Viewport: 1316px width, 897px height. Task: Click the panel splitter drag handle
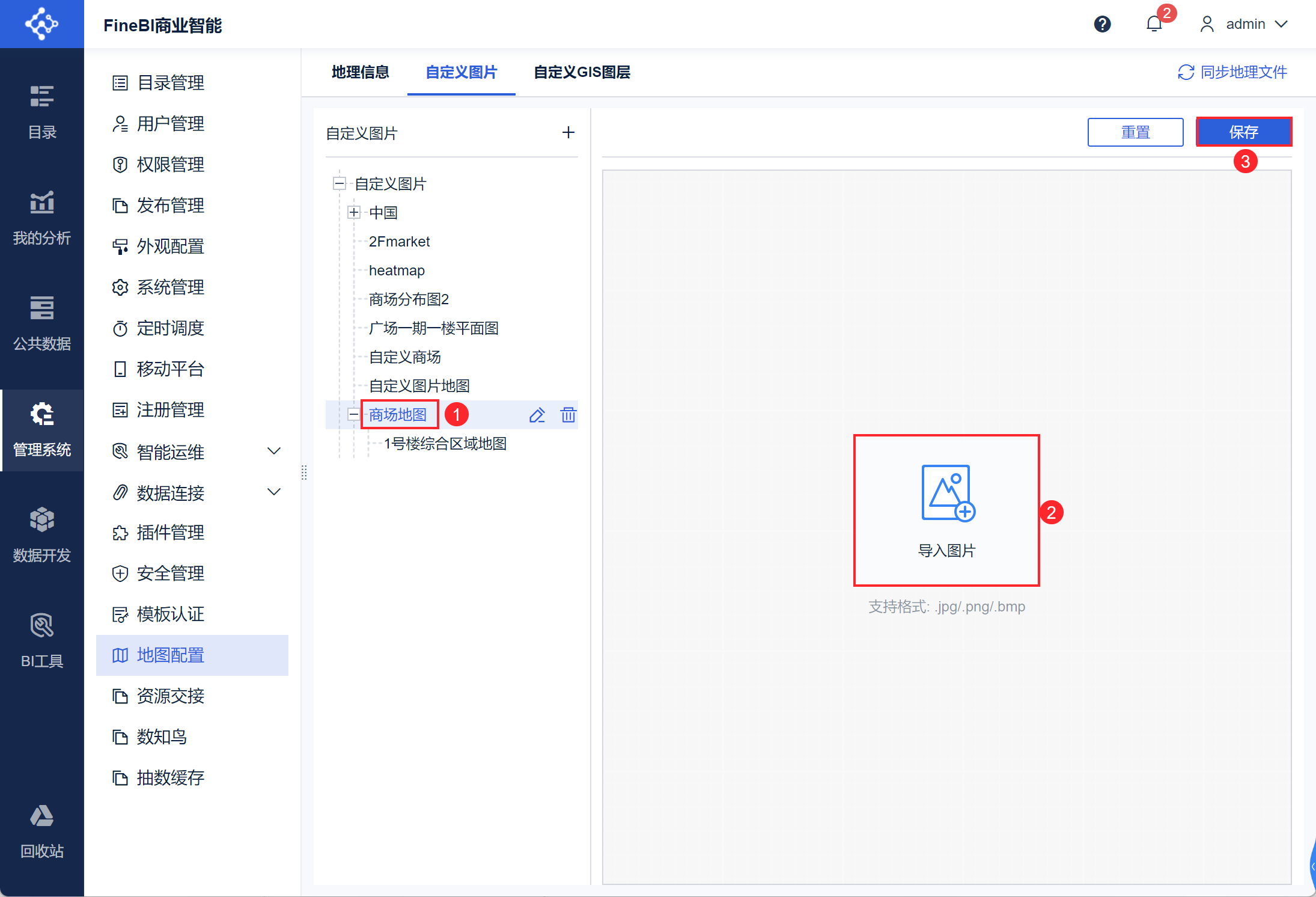(x=304, y=473)
